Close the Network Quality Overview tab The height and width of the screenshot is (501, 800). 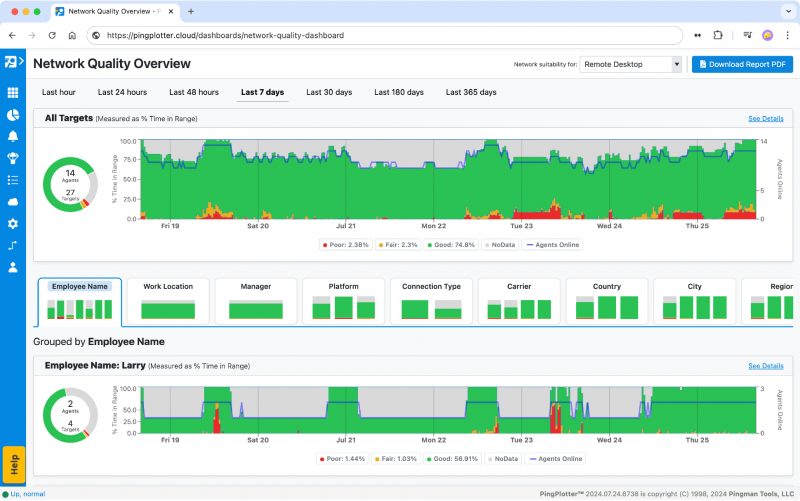point(171,11)
